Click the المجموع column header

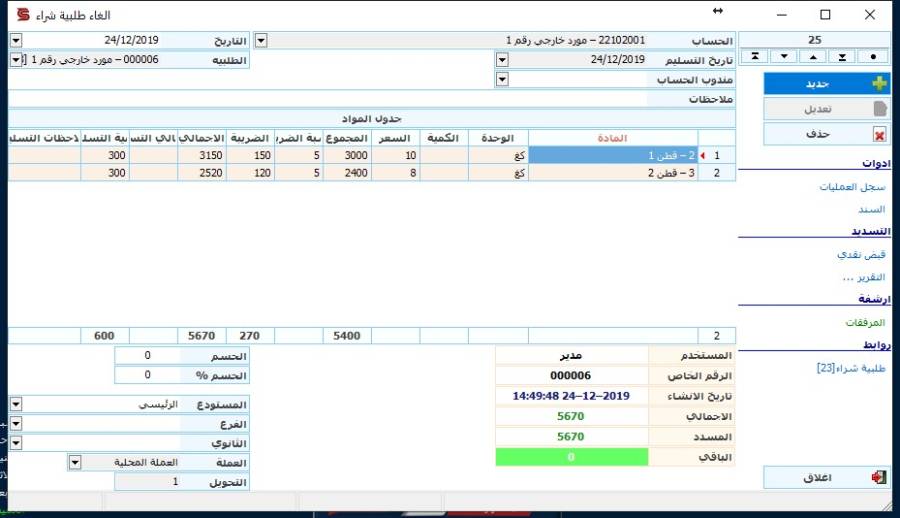coord(347,138)
